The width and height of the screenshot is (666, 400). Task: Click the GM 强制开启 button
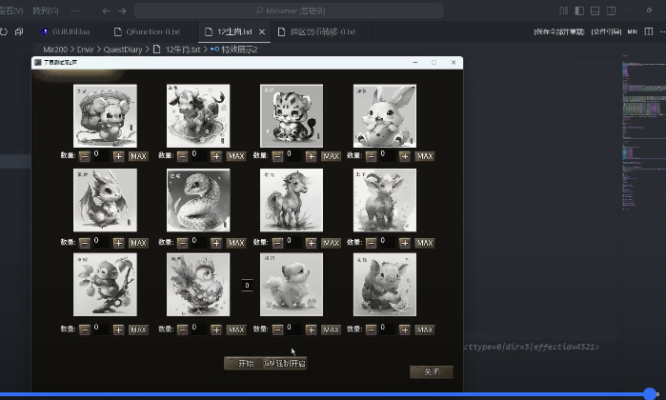(x=284, y=364)
